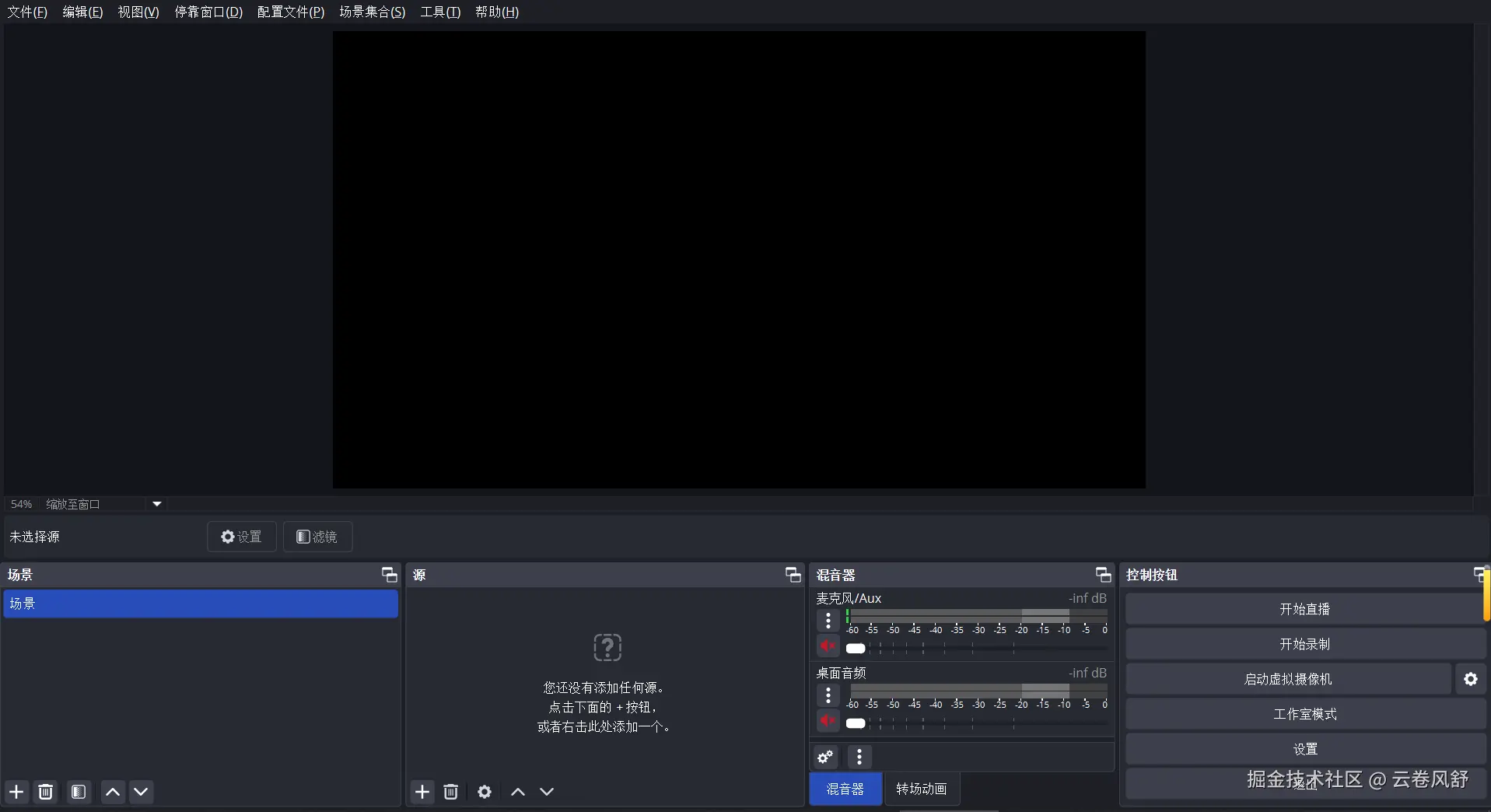Open 停靠窗口(D) menu
The height and width of the screenshot is (812, 1491).
[208, 12]
